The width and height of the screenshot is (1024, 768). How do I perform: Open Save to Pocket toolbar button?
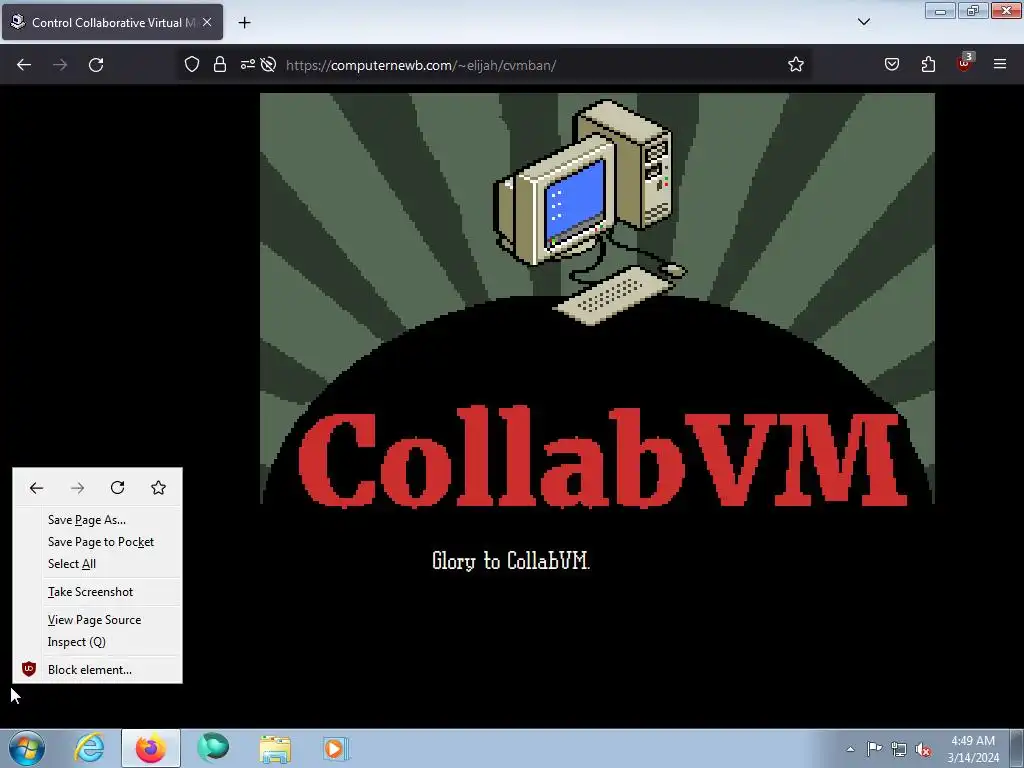pos(892,65)
